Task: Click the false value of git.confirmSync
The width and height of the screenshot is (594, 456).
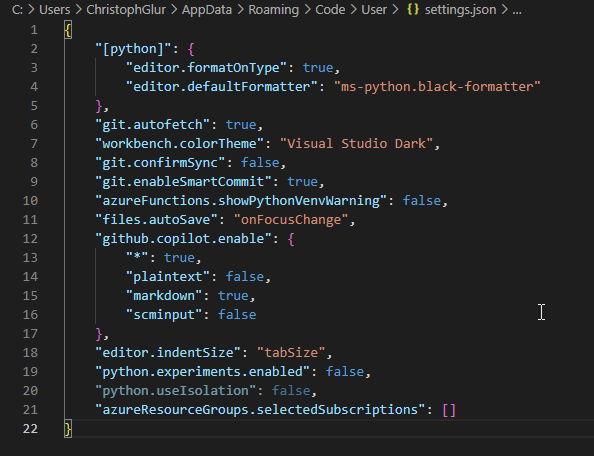Action: (x=260, y=162)
